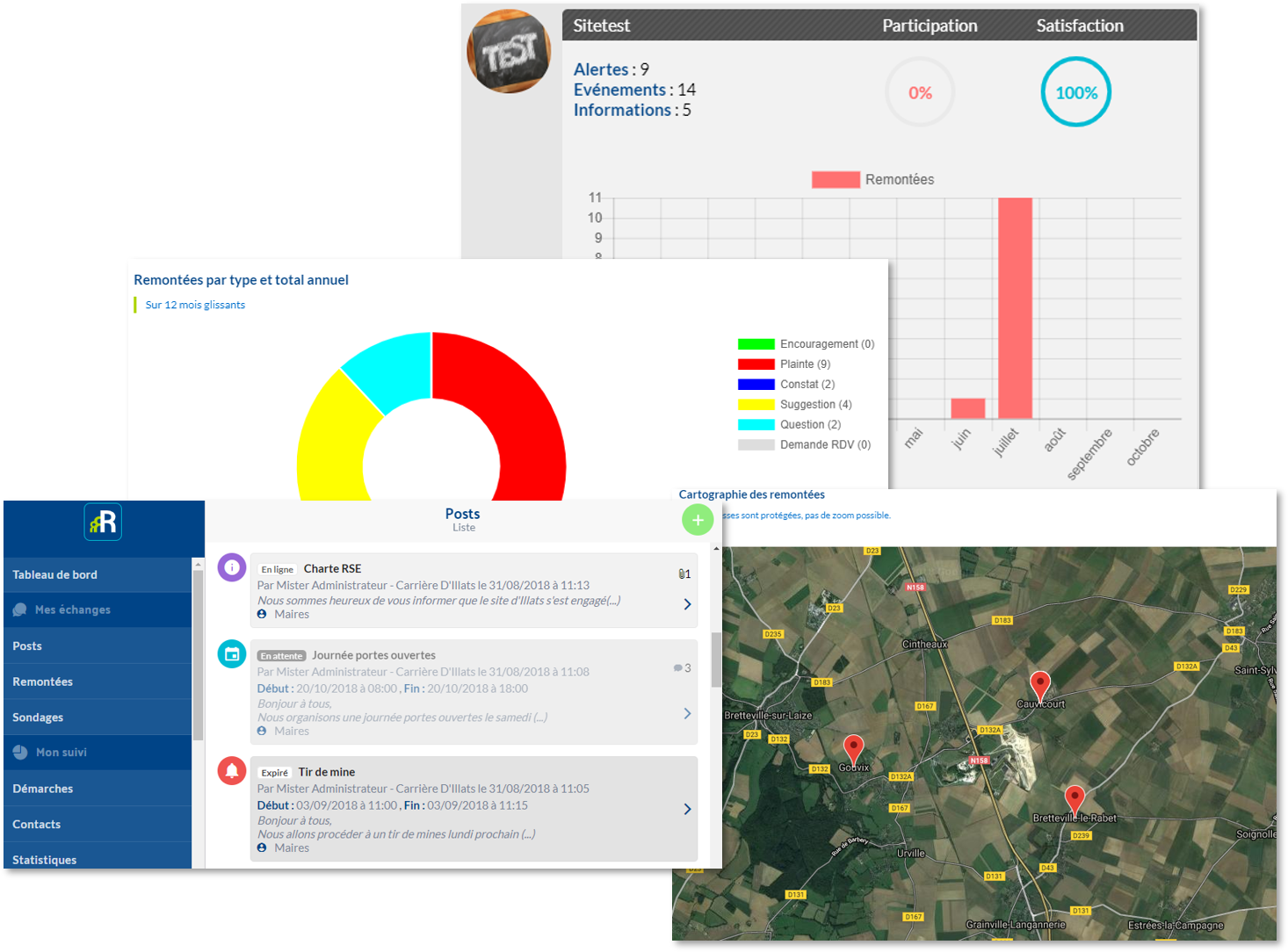Toggle the Demande RDV (0) legend entry

804,445
